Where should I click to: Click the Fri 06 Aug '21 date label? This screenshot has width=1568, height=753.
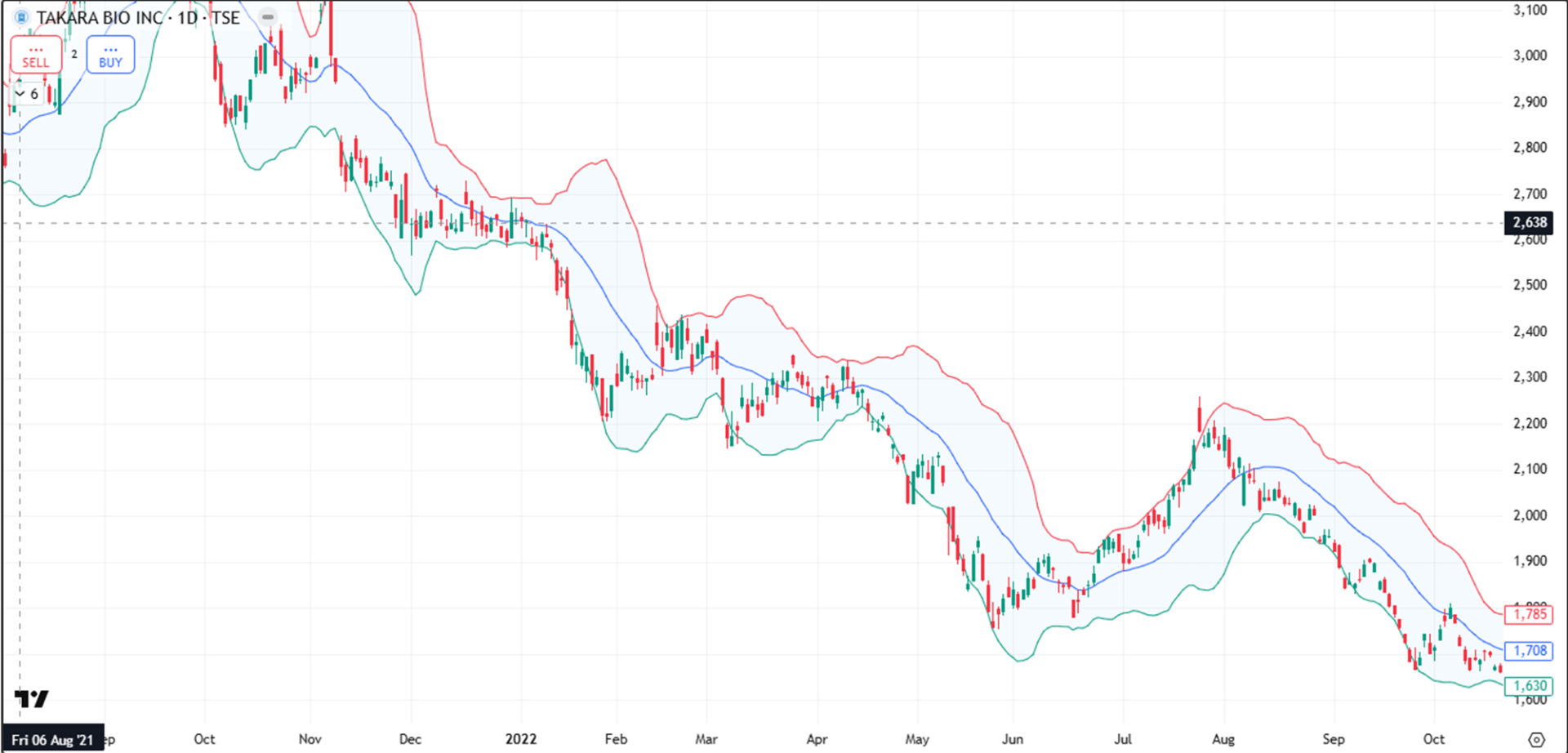[53, 740]
